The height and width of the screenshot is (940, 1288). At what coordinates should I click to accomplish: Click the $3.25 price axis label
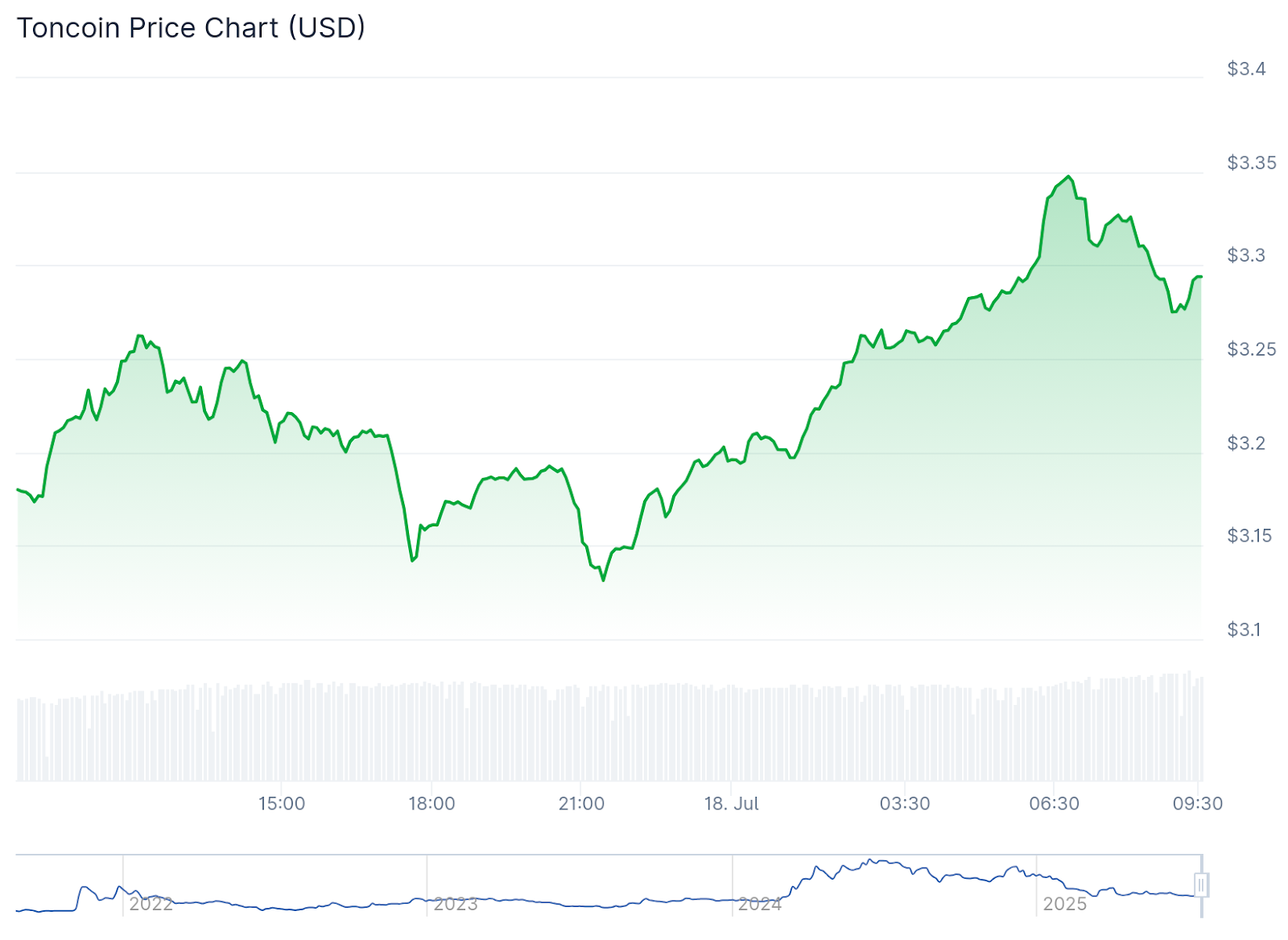pyautogui.click(x=1251, y=349)
